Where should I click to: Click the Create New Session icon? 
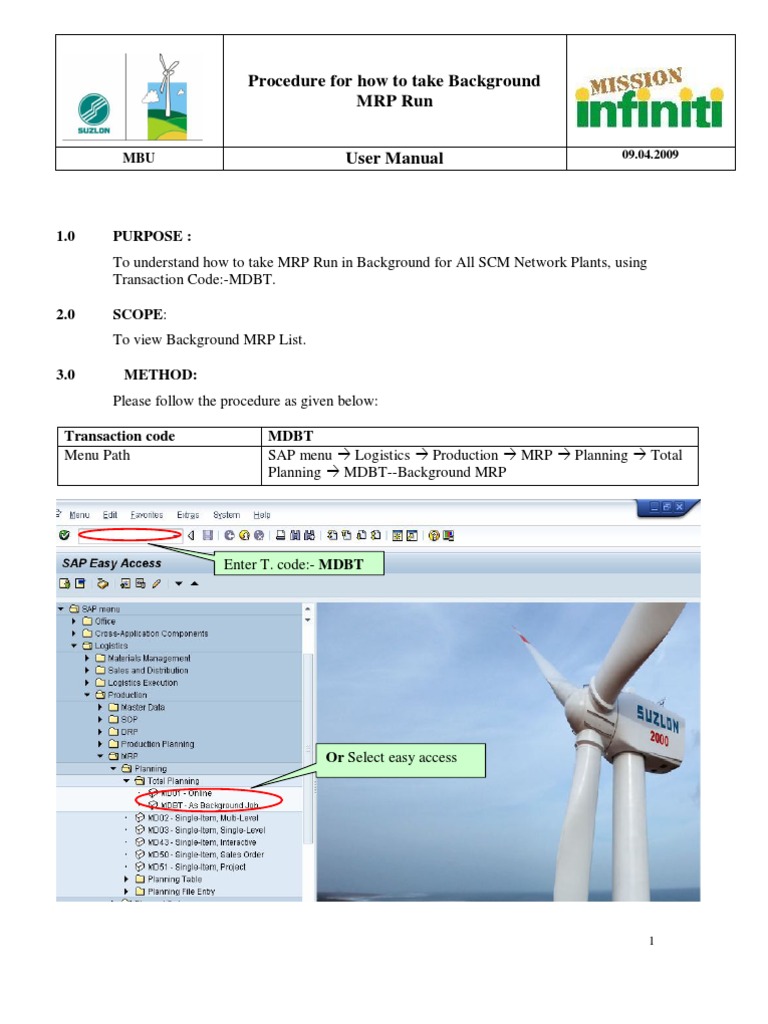pos(397,536)
